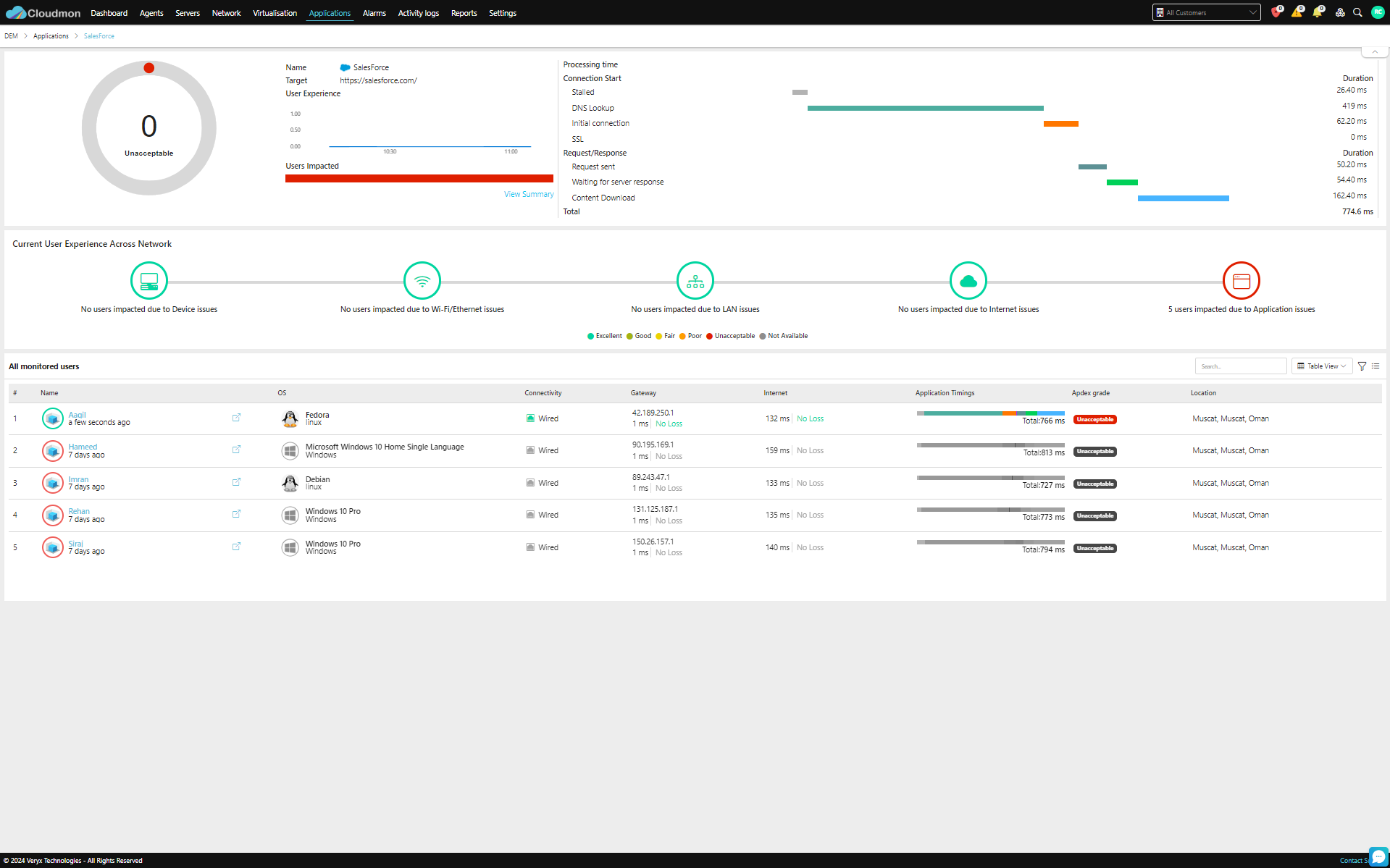This screenshot has height=868, width=1390.
Task: Open Reports menu
Action: (464, 13)
